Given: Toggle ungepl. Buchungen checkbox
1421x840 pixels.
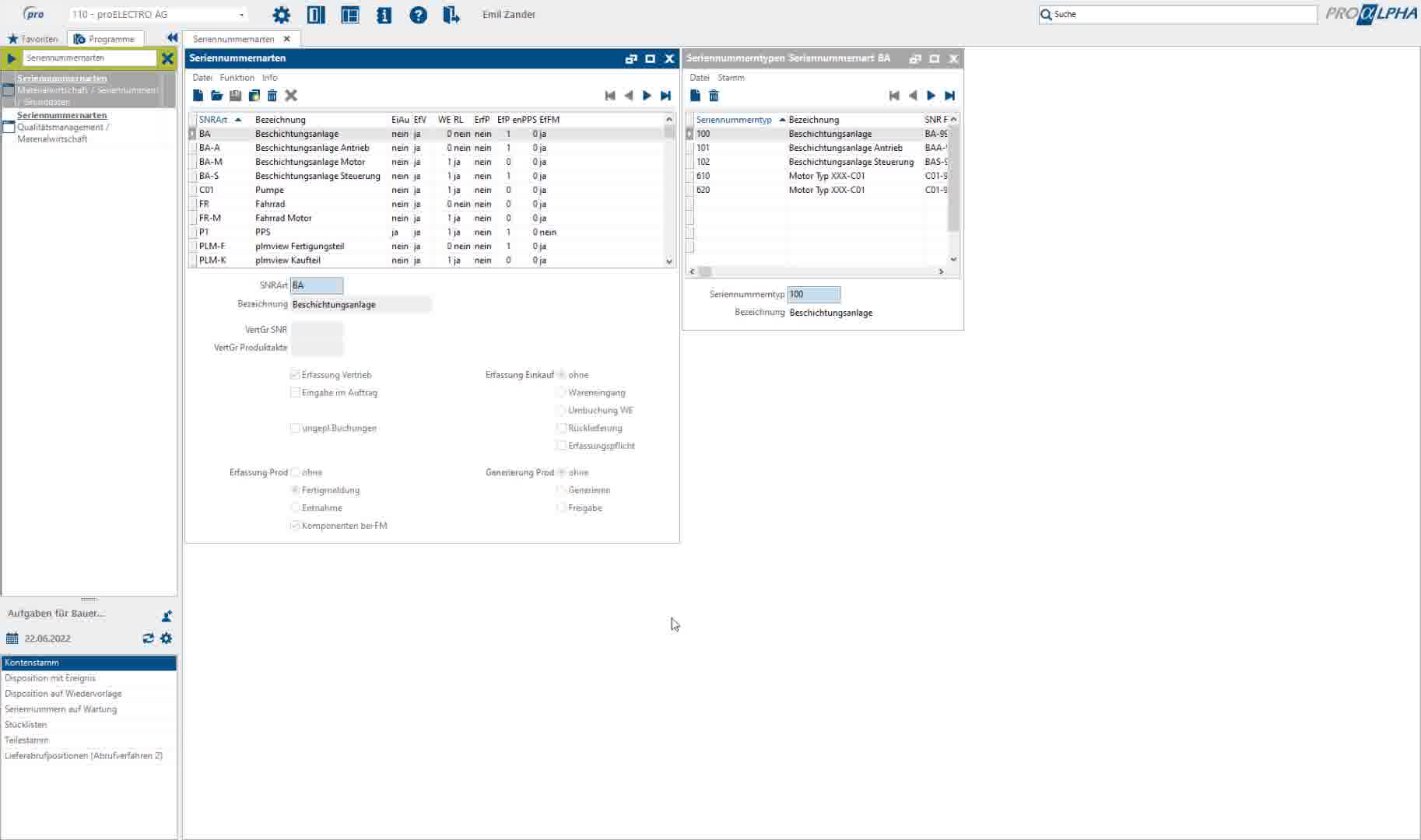Looking at the screenshot, I should (x=295, y=429).
